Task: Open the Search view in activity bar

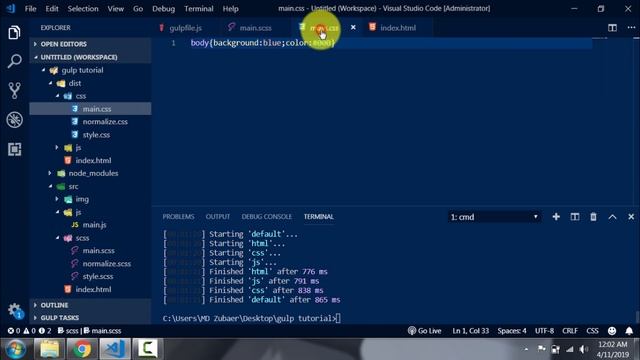Action: coord(14,61)
